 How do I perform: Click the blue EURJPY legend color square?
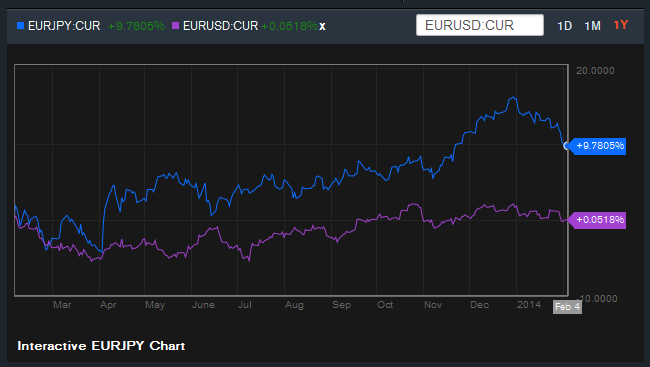(x=20, y=26)
